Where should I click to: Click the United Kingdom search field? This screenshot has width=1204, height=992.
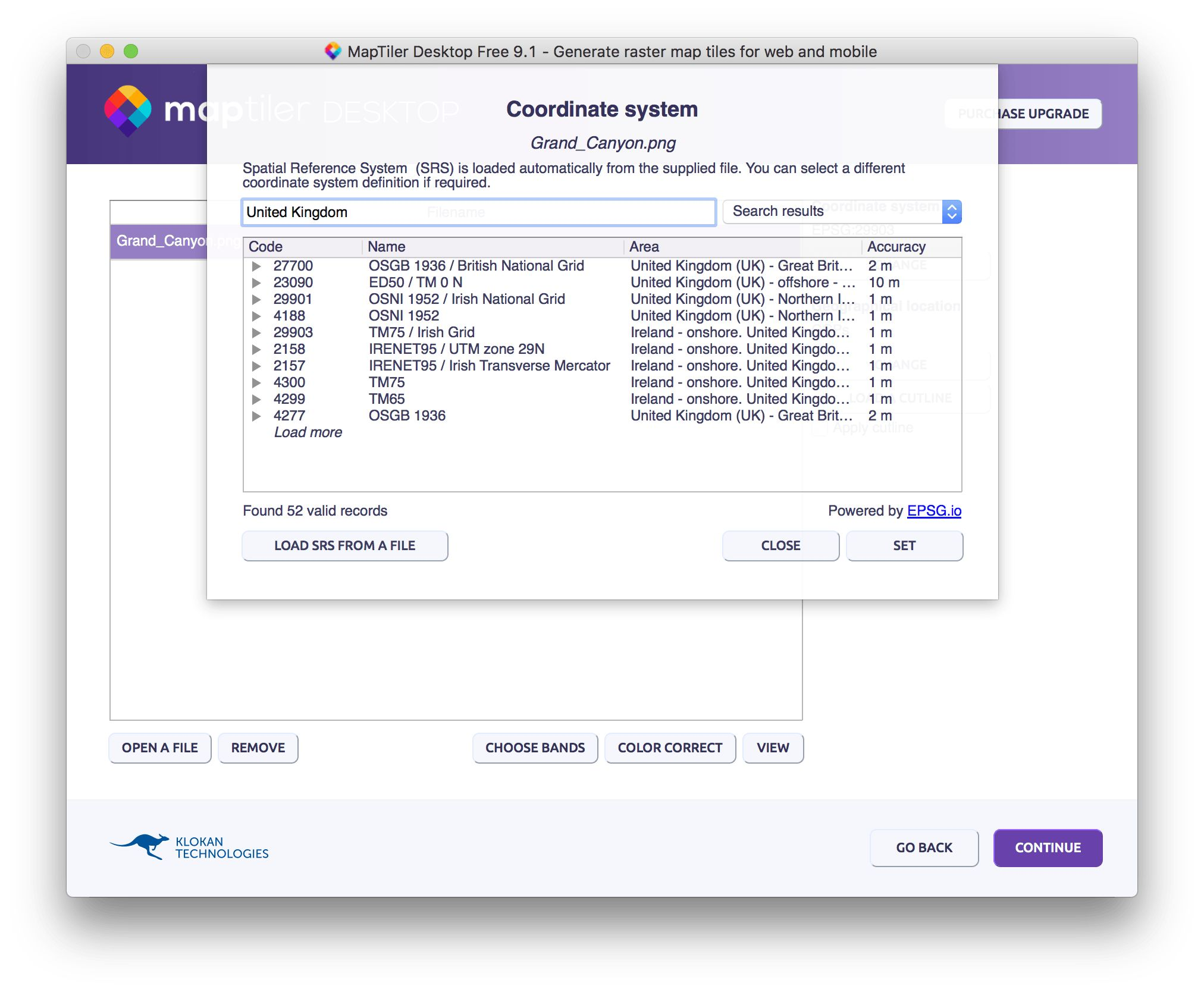pos(478,212)
